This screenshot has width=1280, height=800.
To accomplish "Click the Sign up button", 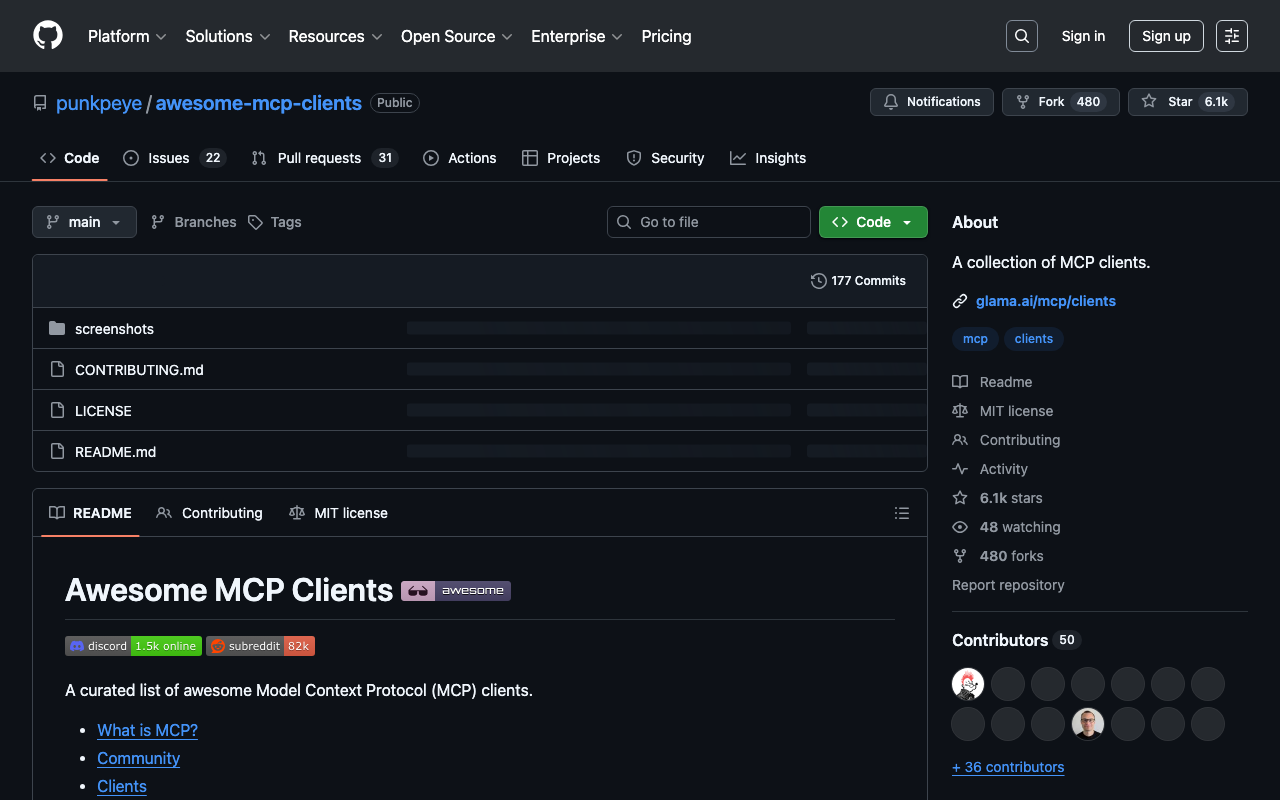I will [x=1165, y=36].
